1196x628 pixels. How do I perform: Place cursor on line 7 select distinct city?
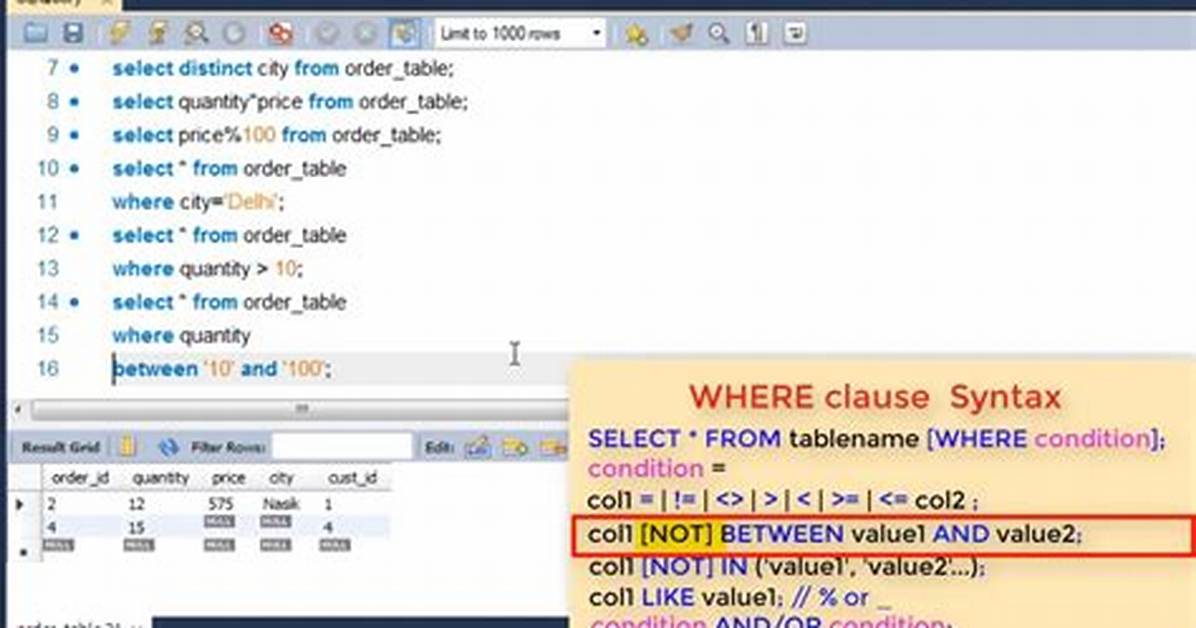click(x=283, y=69)
